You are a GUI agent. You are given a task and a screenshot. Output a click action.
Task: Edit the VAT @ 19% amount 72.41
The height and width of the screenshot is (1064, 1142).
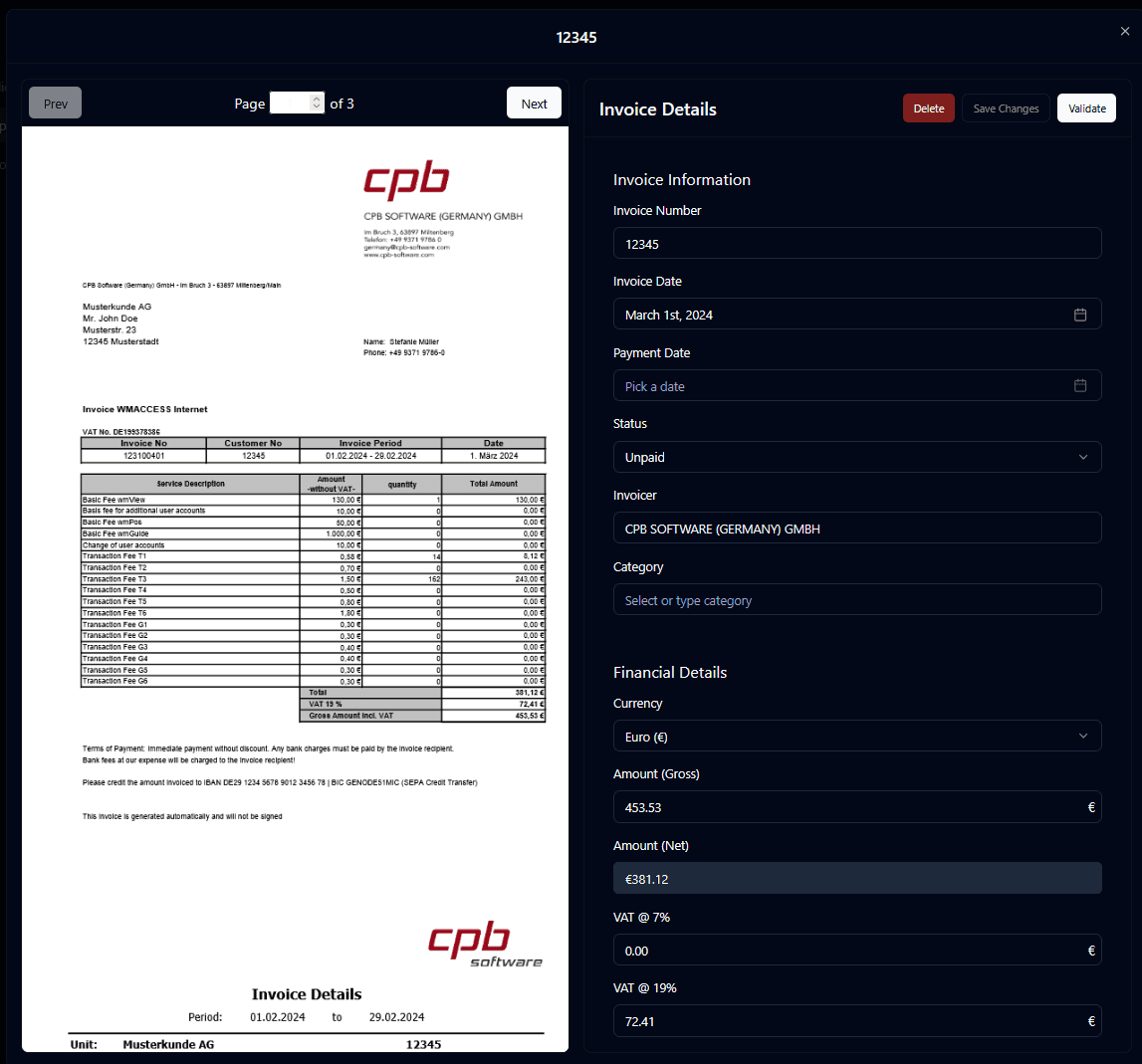pyautogui.click(x=857, y=1021)
